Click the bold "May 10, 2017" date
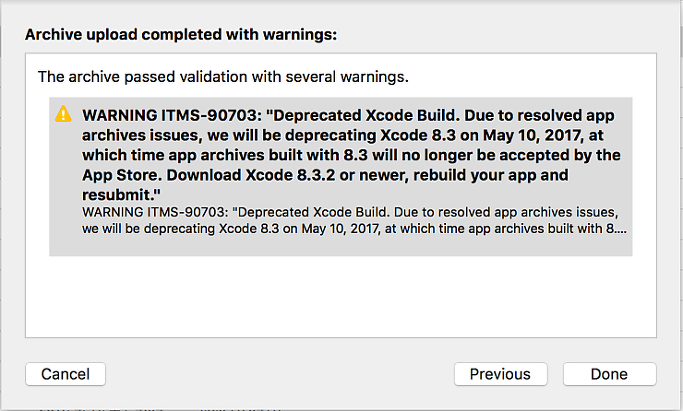Viewport: 683px width, 411px height. 533,135
